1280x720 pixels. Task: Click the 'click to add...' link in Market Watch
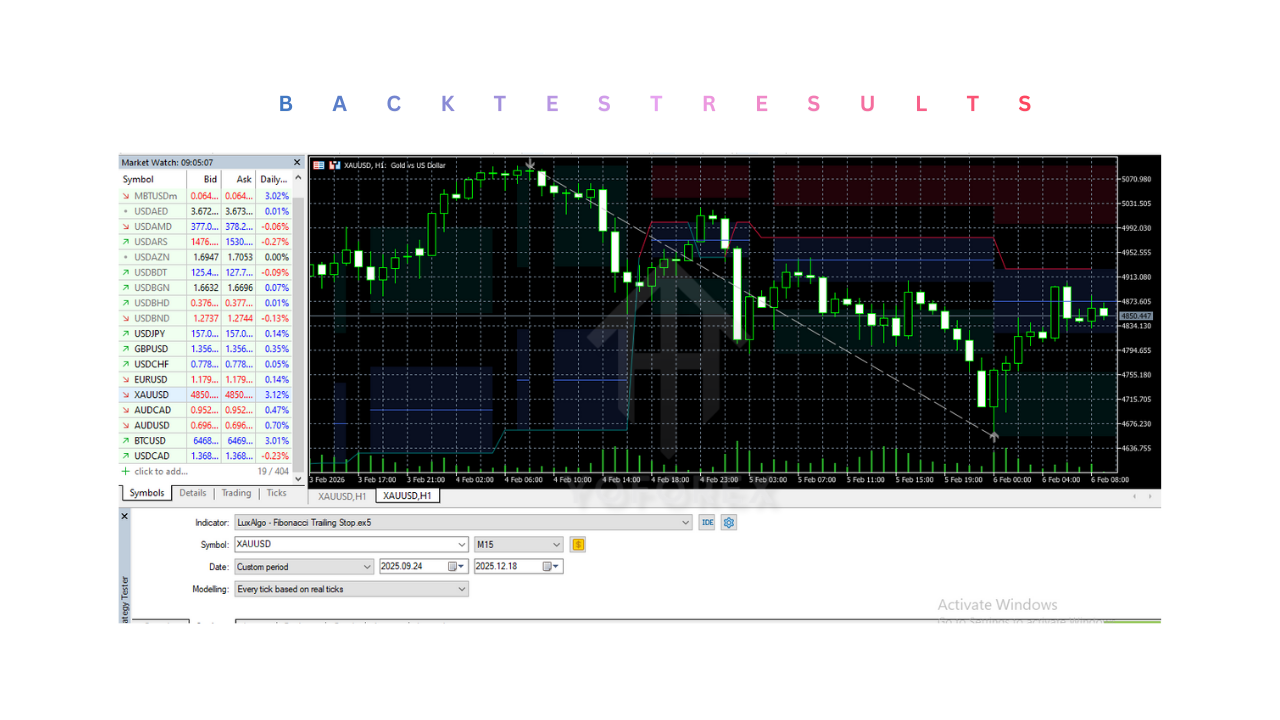[x=162, y=471]
